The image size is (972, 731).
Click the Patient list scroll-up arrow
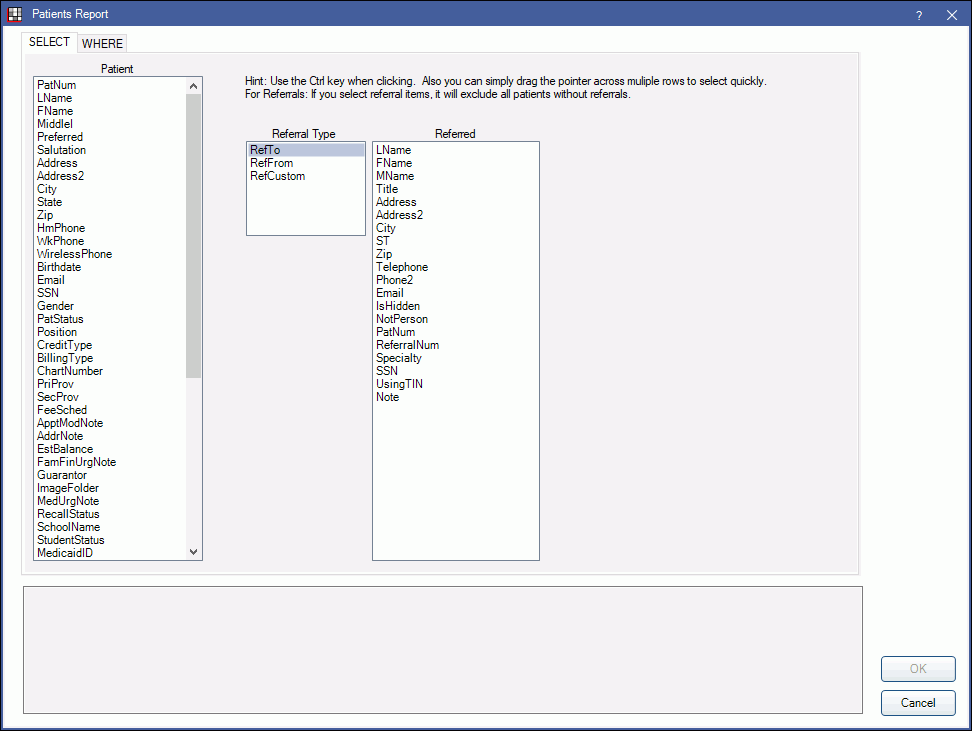point(193,86)
